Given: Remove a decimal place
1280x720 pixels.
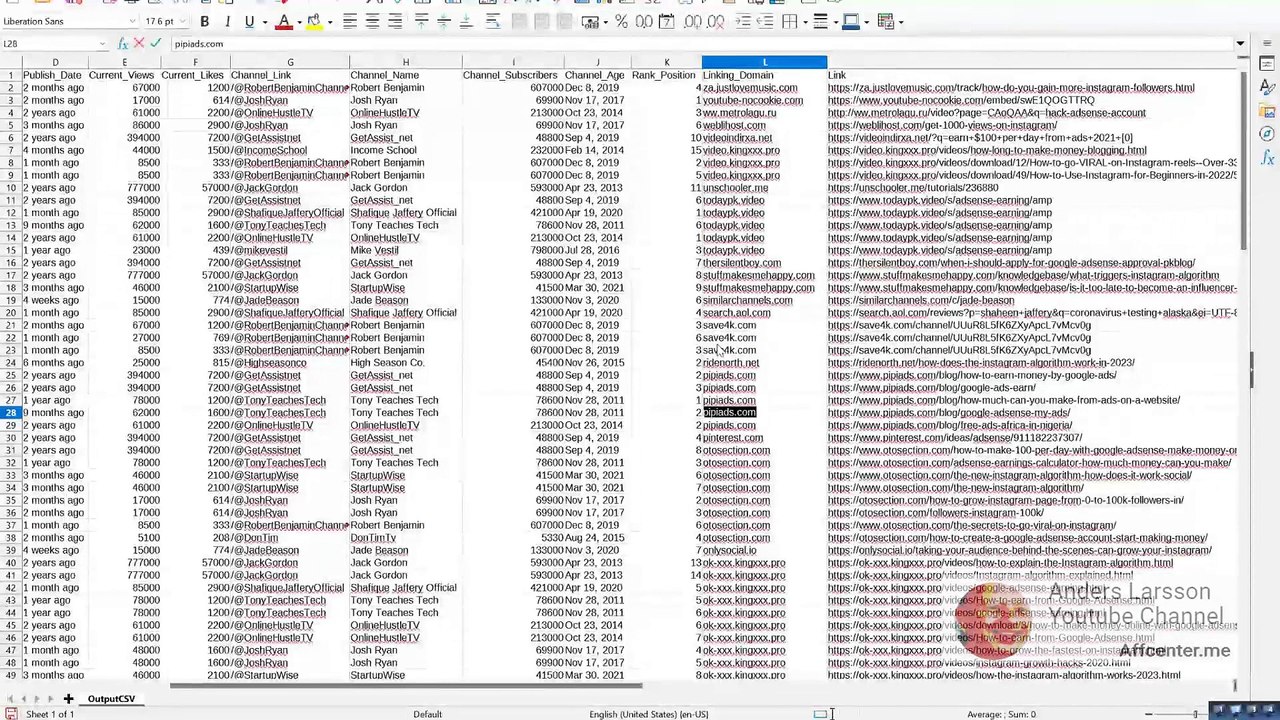Looking at the screenshot, I should [x=716, y=21].
